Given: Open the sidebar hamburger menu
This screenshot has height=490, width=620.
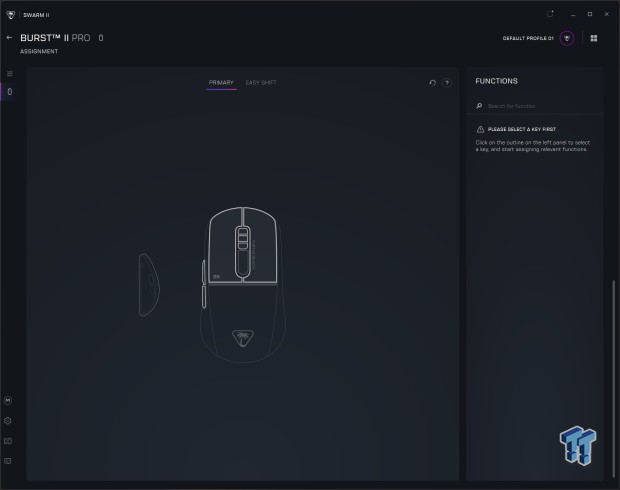Looking at the screenshot, I should [x=10, y=73].
